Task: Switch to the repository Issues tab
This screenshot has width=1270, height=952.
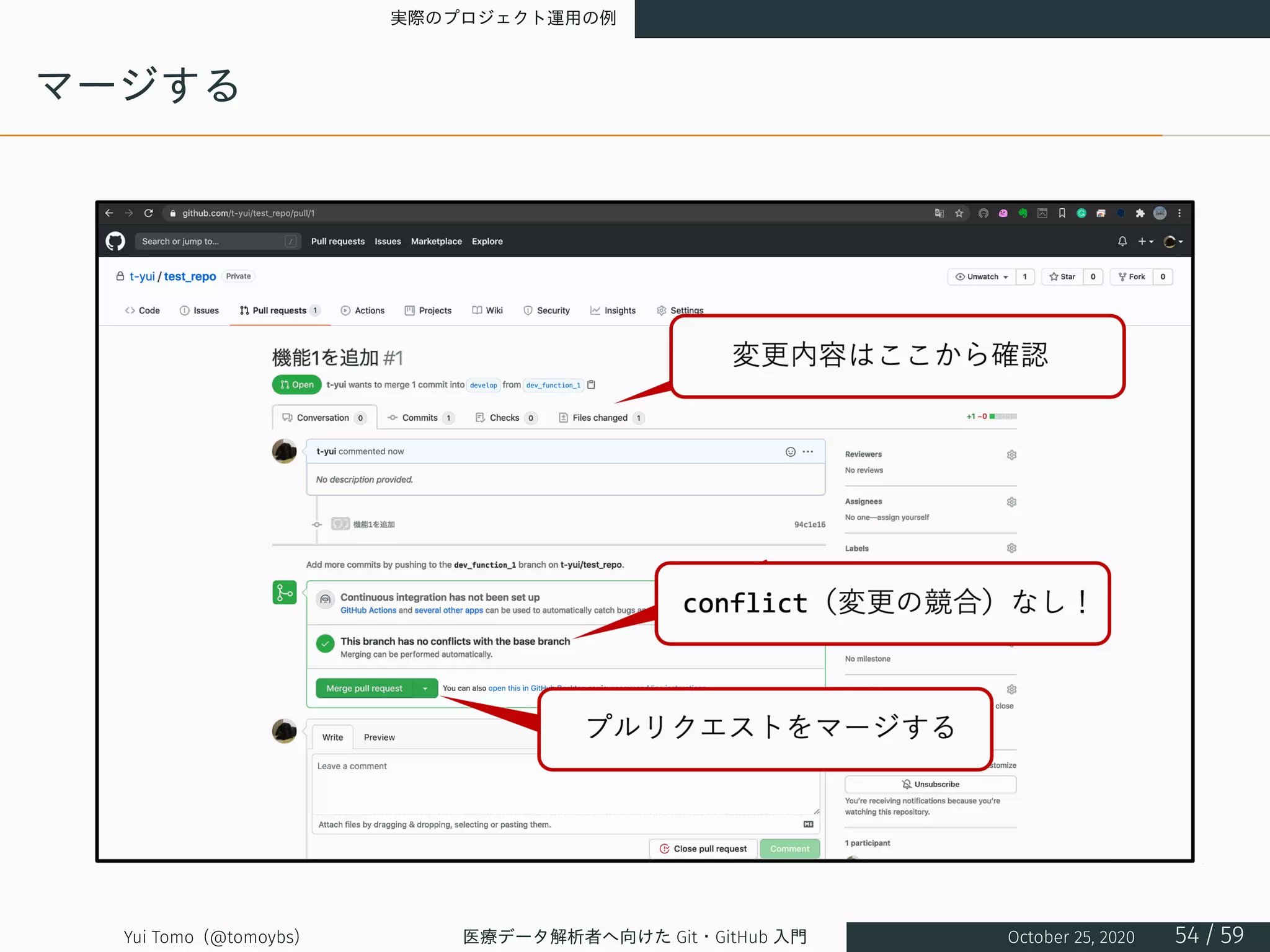Action: click(x=199, y=311)
